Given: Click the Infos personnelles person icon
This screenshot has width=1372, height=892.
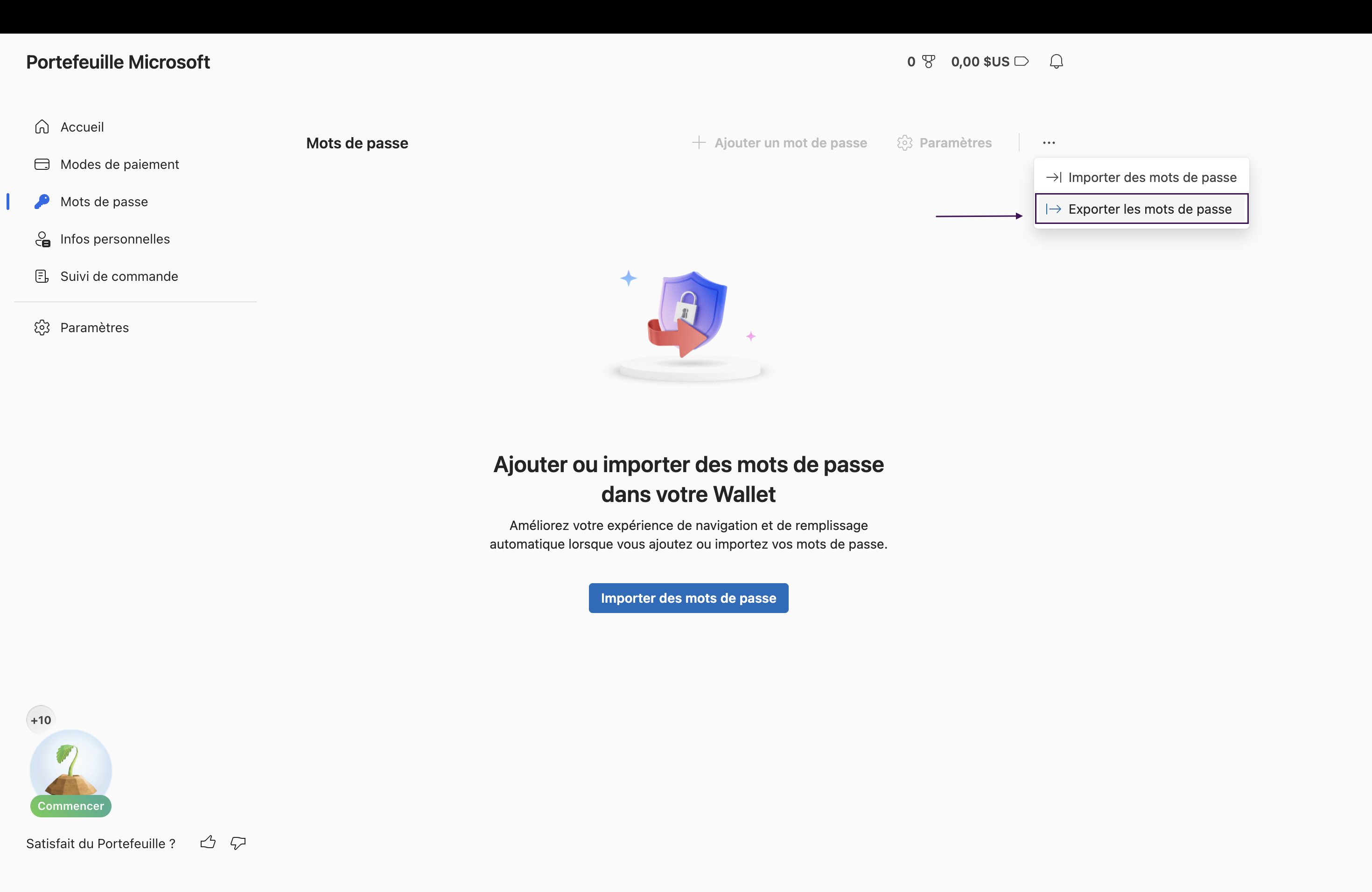Looking at the screenshot, I should [42, 239].
